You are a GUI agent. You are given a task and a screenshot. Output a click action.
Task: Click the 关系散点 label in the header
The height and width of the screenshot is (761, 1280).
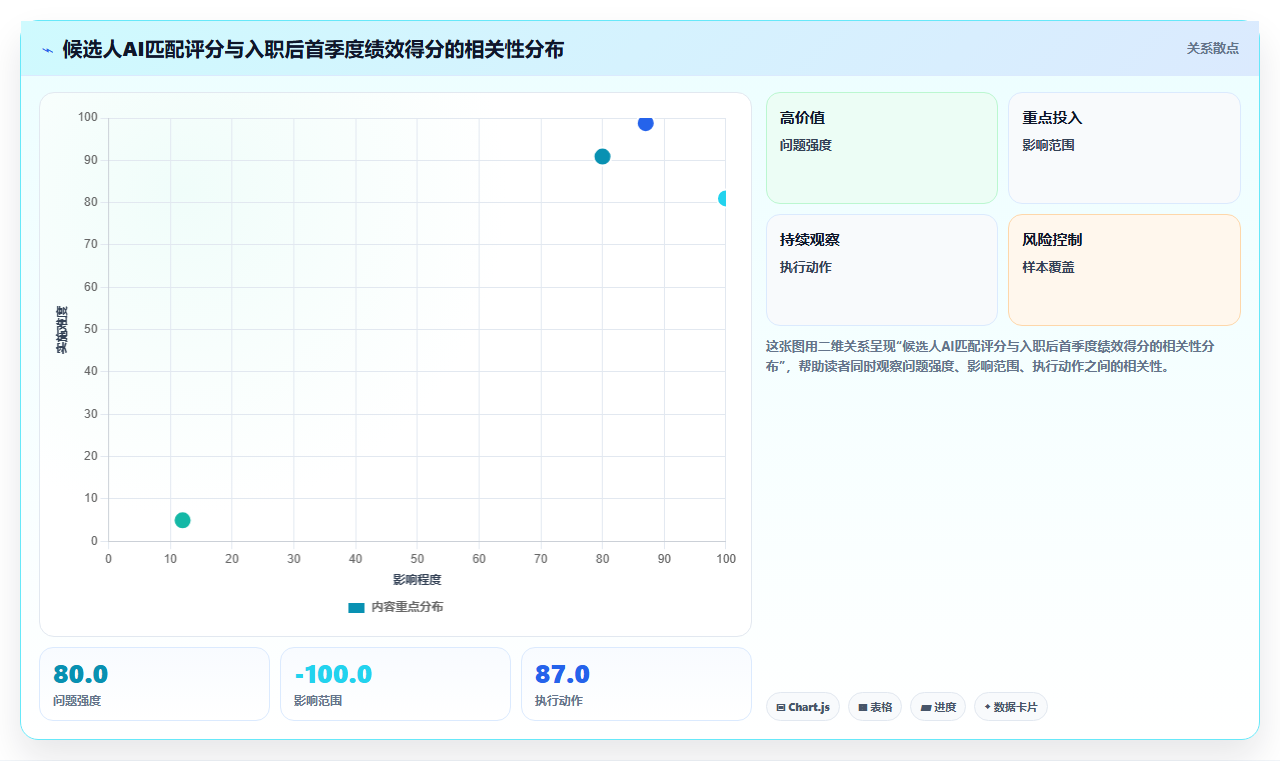click(x=1213, y=48)
